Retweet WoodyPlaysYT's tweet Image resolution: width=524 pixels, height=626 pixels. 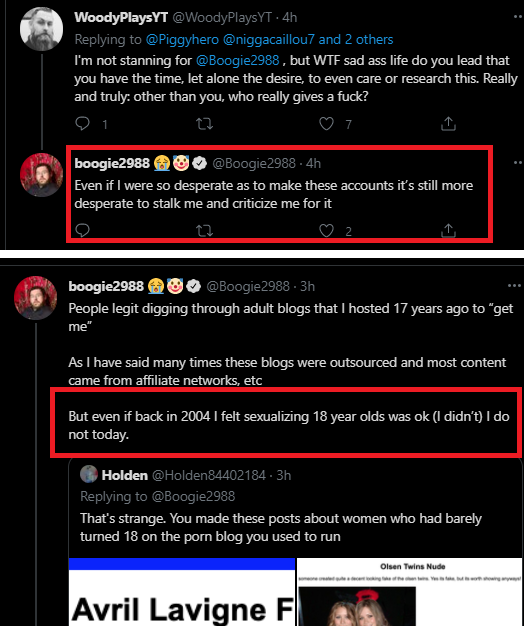(x=204, y=124)
